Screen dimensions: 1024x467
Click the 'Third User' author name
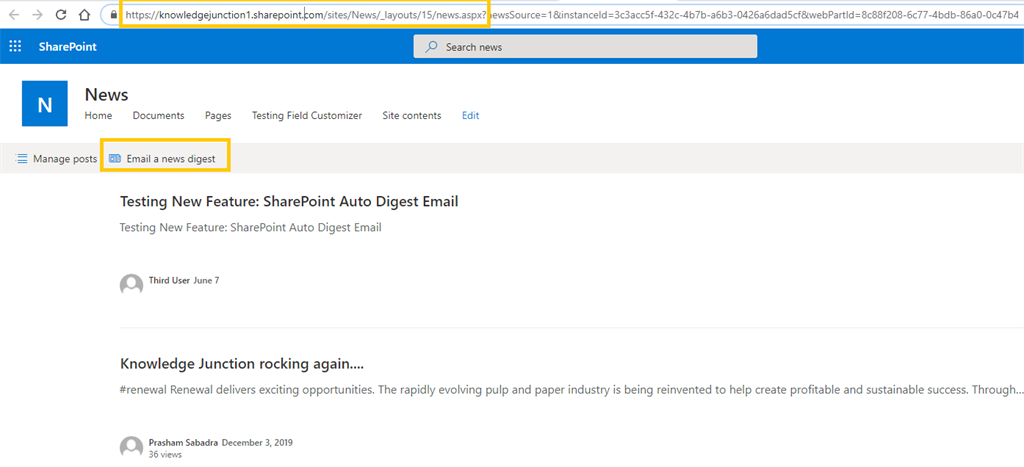tap(169, 280)
